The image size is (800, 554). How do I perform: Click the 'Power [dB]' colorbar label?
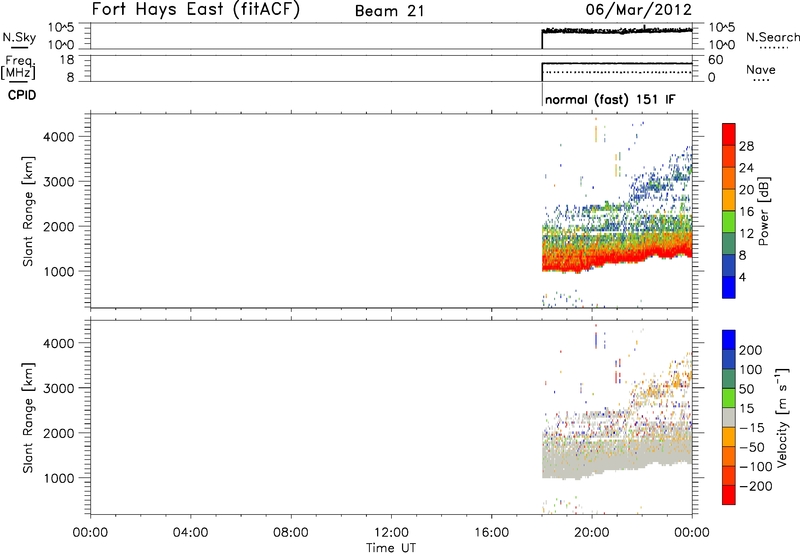[x=763, y=211]
